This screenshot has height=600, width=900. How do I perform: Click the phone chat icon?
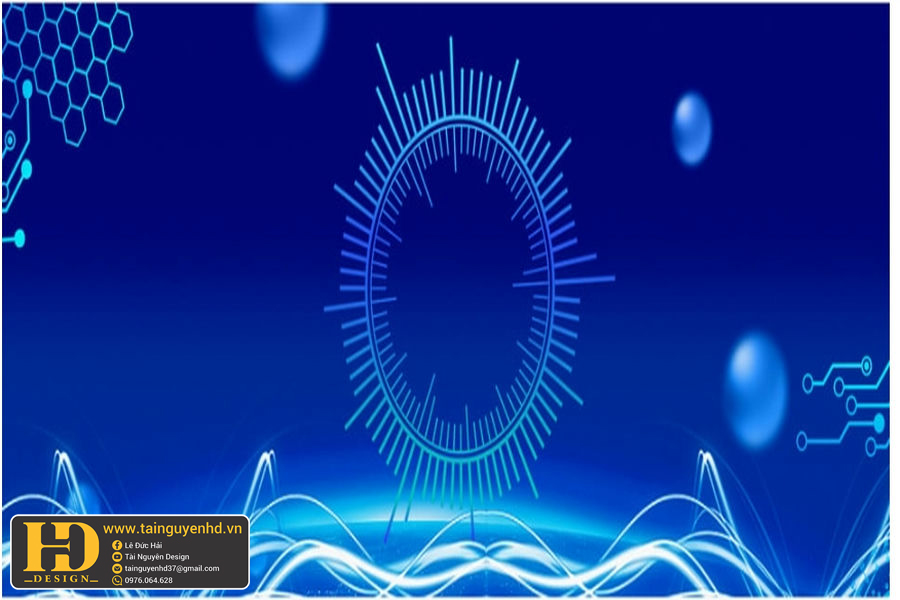coord(117,581)
